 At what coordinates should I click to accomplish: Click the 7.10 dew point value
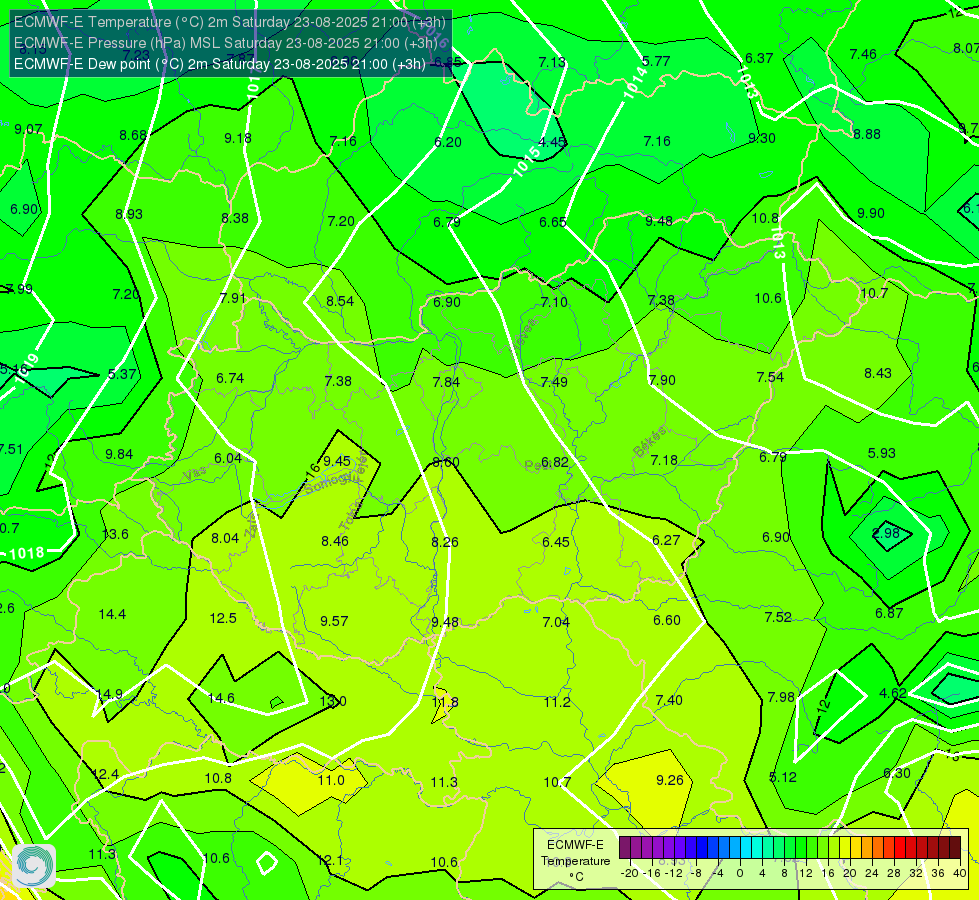coord(554,302)
